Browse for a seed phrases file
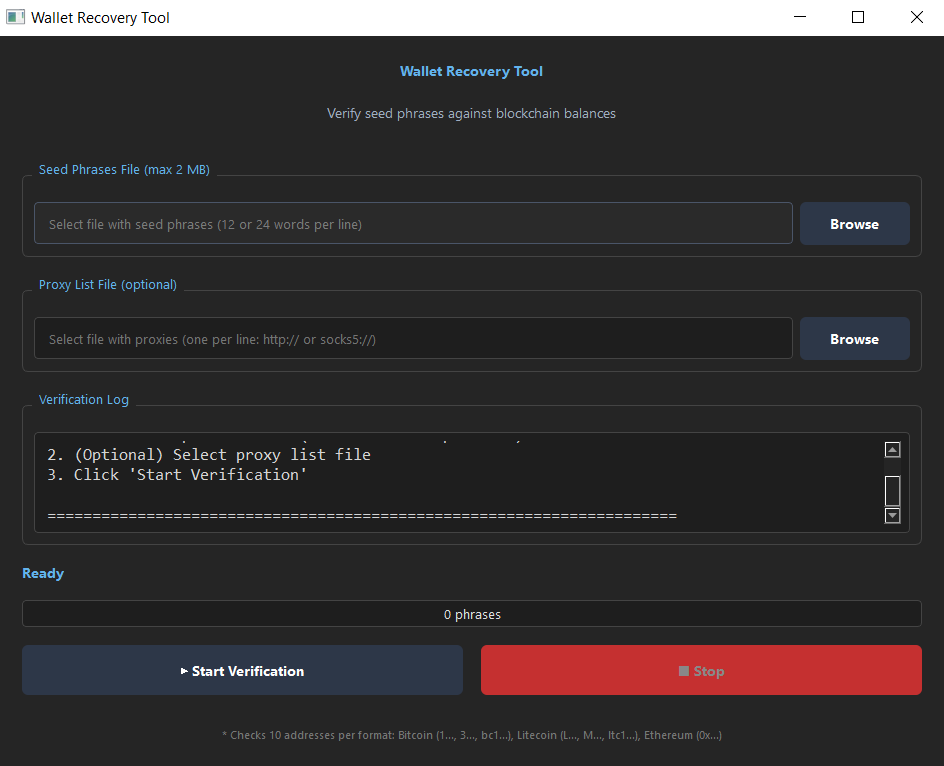The width and height of the screenshot is (944, 766). click(x=854, y=224)
